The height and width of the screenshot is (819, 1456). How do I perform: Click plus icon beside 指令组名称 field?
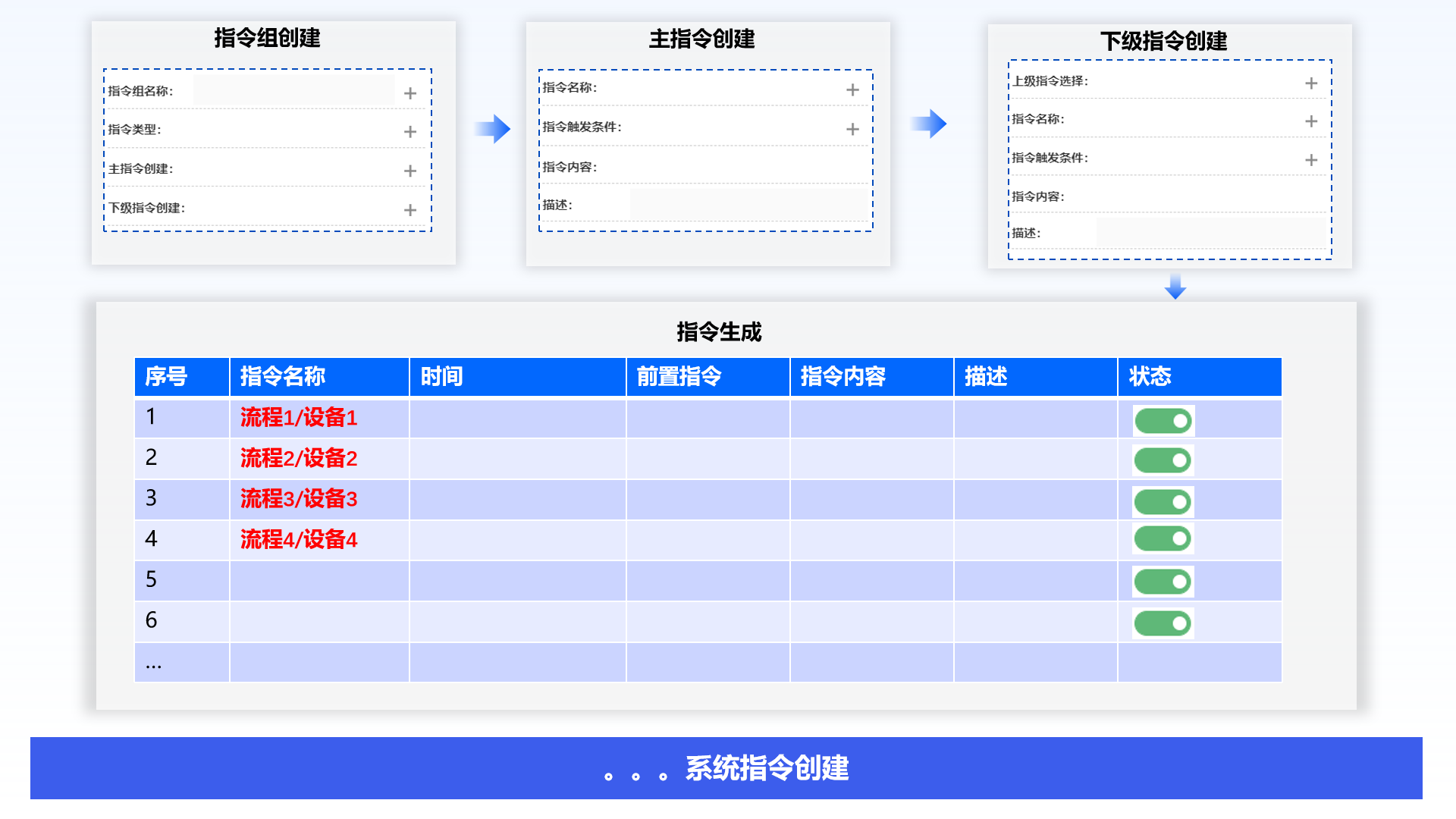point(410,93)
